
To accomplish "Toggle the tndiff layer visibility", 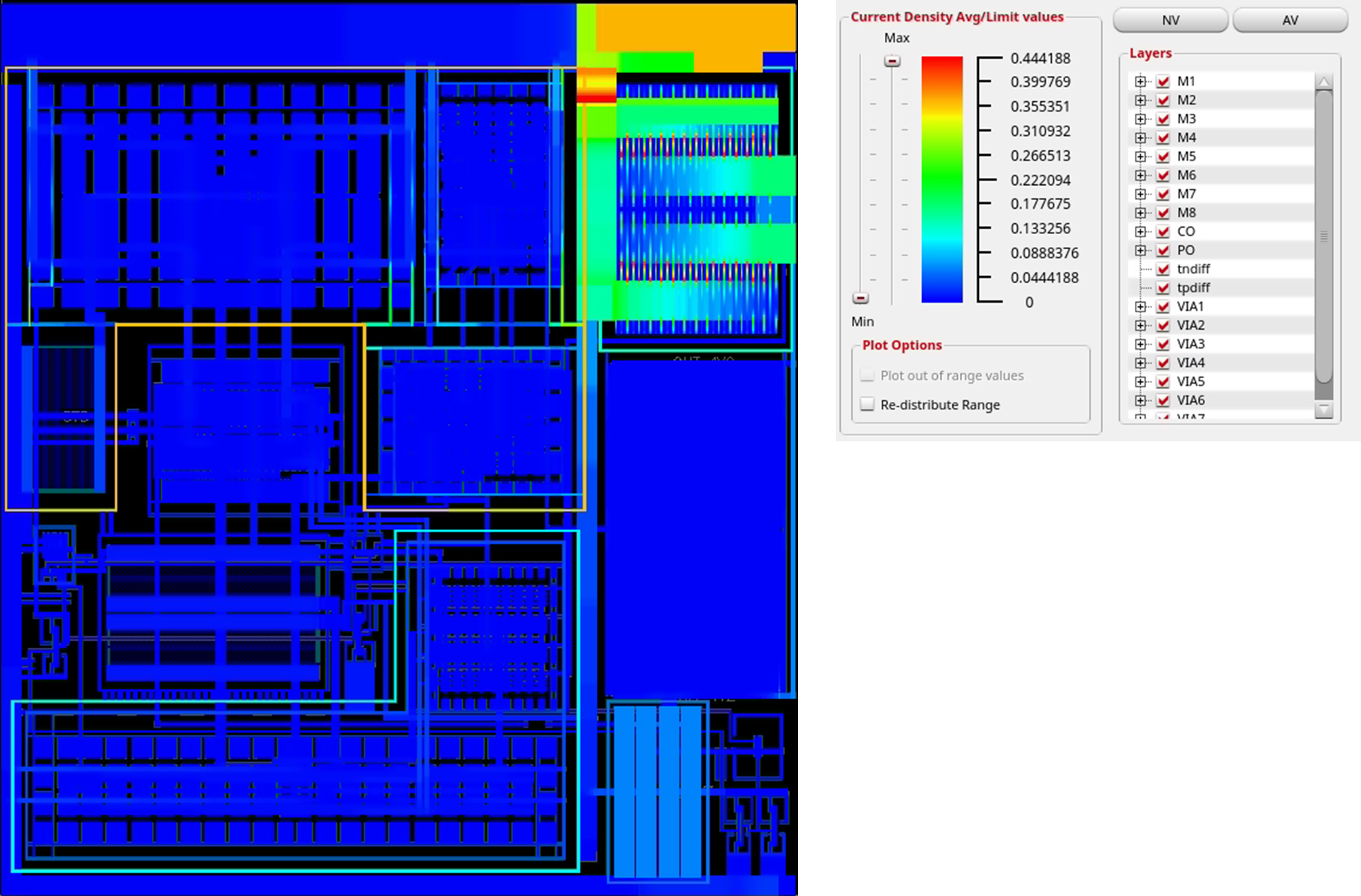I will point(1162,269).
